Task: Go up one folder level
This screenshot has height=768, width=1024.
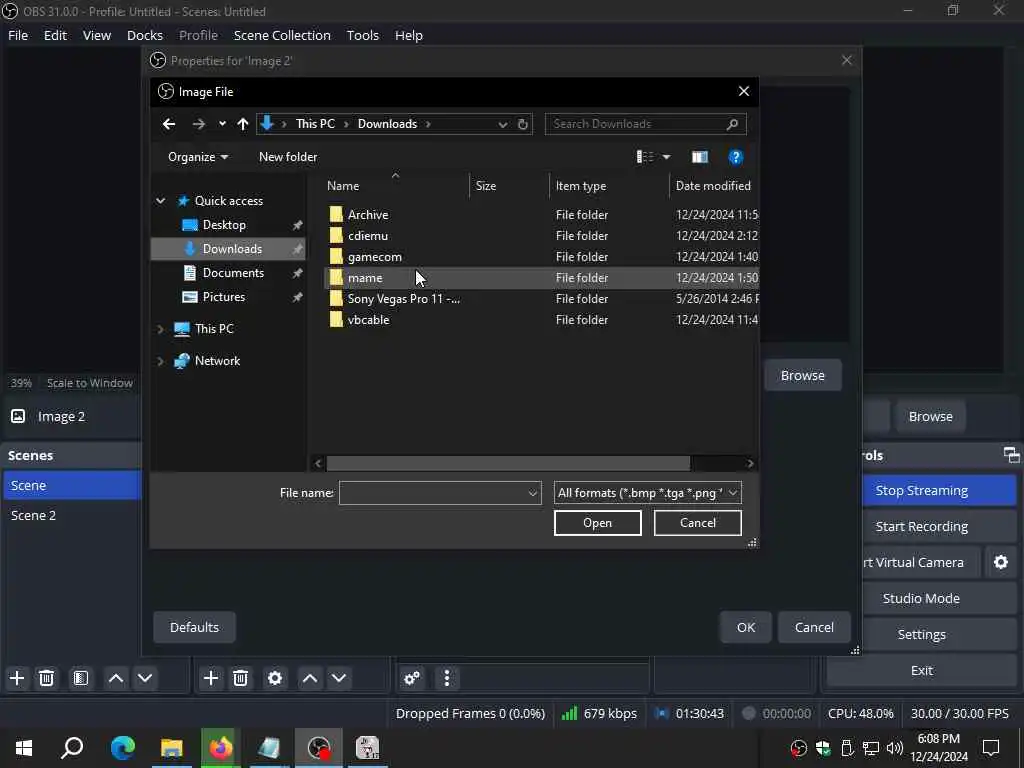Action: click(242, 124)
